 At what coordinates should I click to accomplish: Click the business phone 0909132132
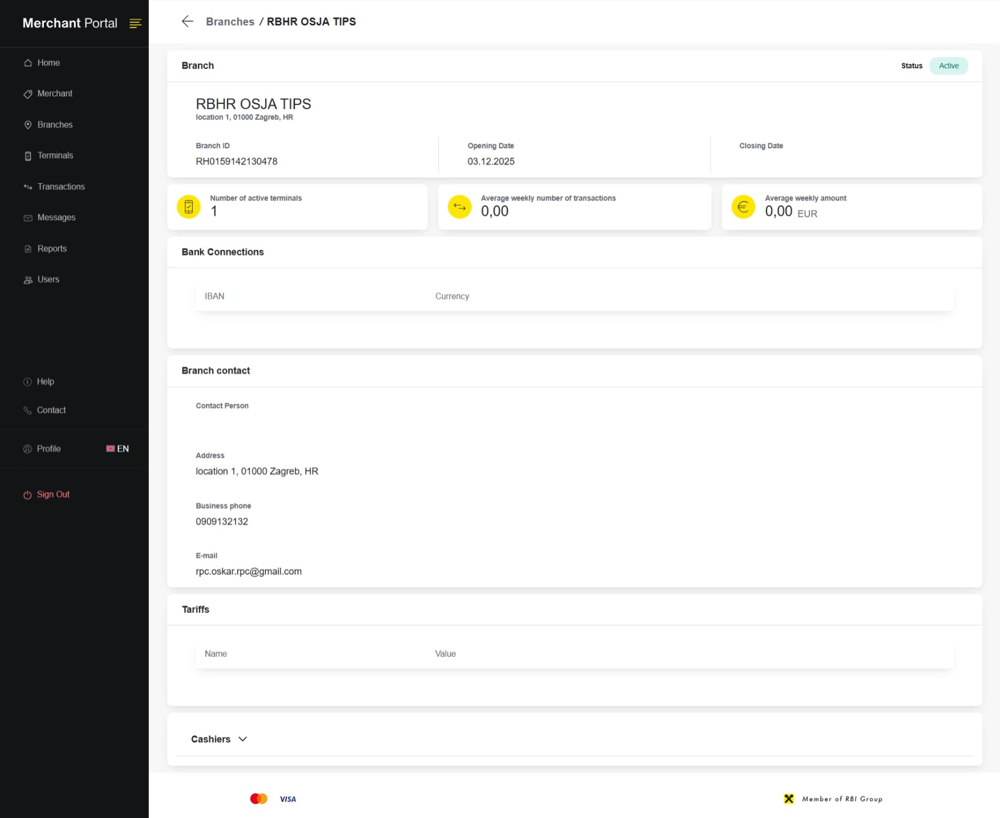pos(222,522)
